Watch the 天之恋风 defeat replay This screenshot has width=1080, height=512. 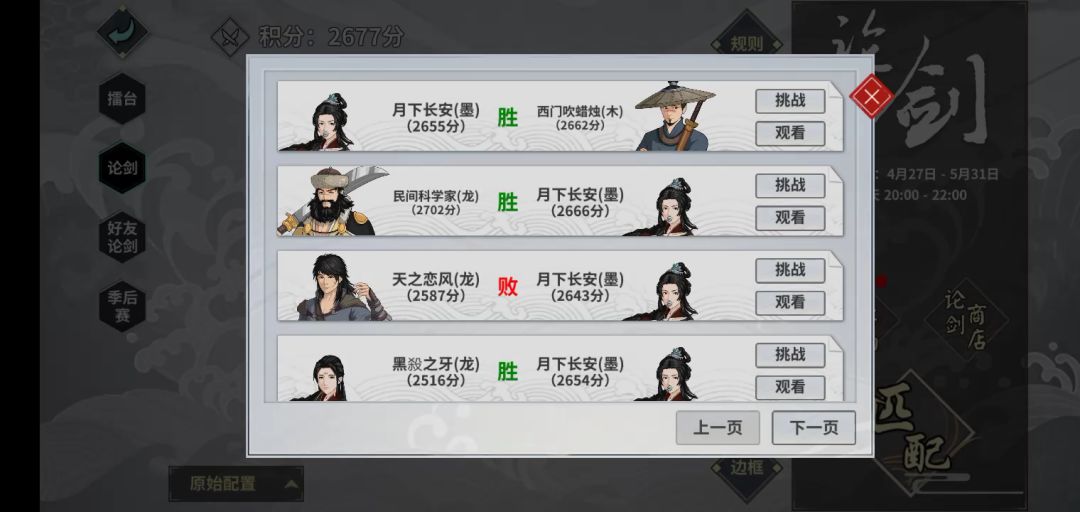pyautogui.click(x=790, y=303)
